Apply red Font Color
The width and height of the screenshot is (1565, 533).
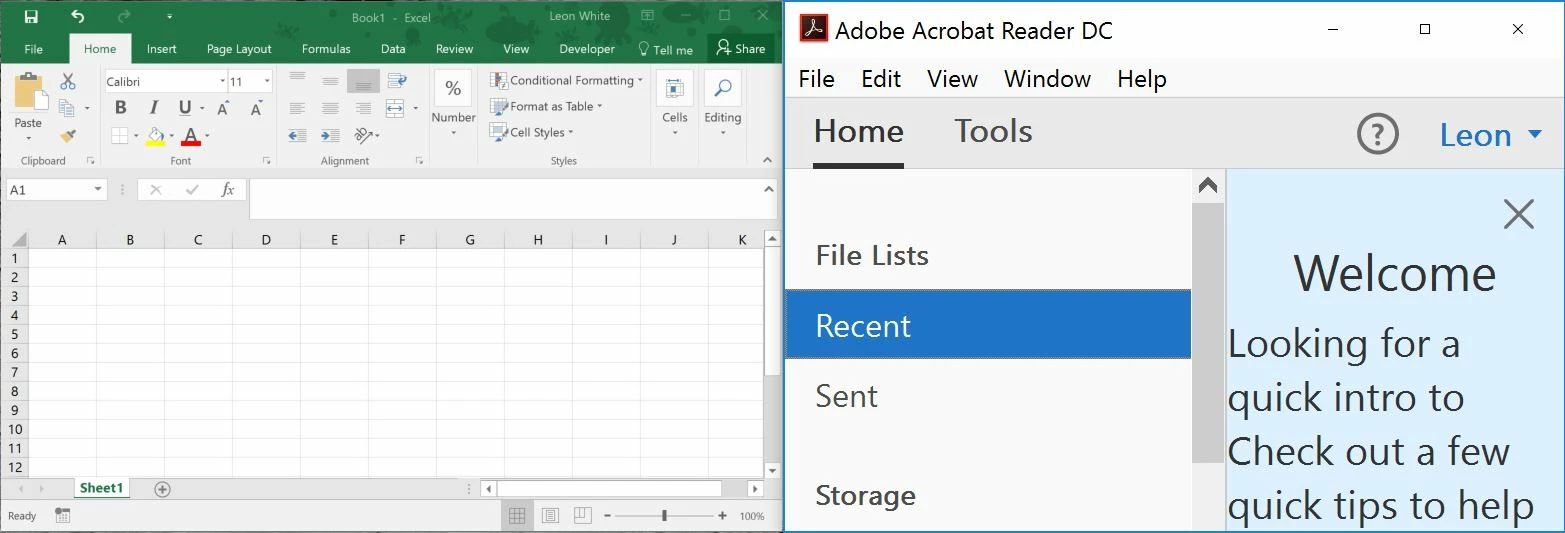click(x=191, y=135)
